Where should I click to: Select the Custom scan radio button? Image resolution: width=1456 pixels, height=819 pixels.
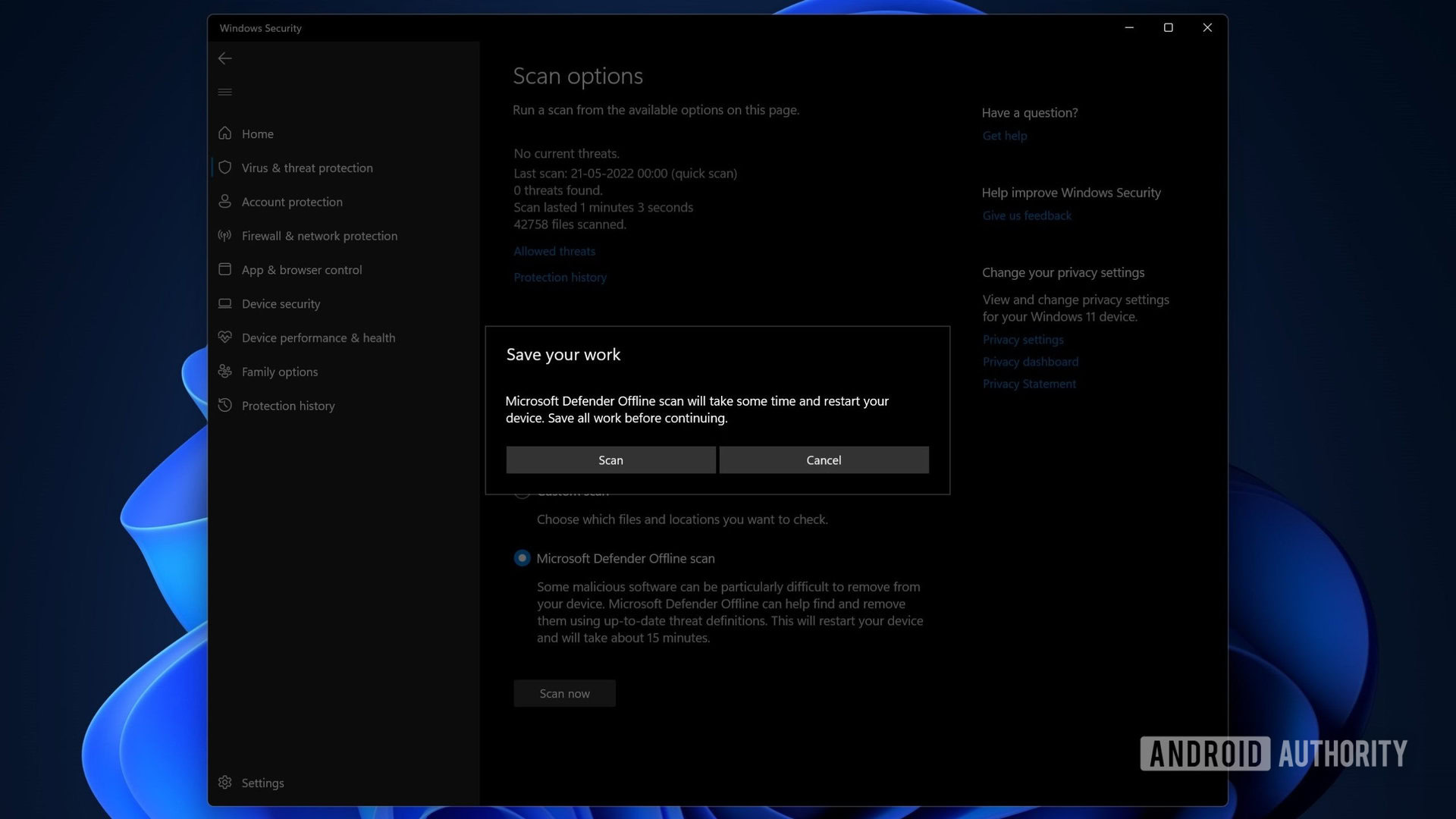point(520,491)
